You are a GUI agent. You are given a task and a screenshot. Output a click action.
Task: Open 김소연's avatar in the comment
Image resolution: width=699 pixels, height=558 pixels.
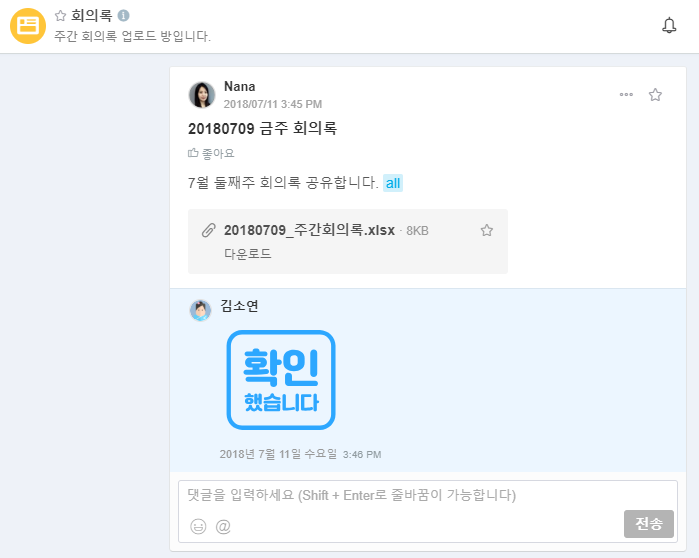[201, 310]
